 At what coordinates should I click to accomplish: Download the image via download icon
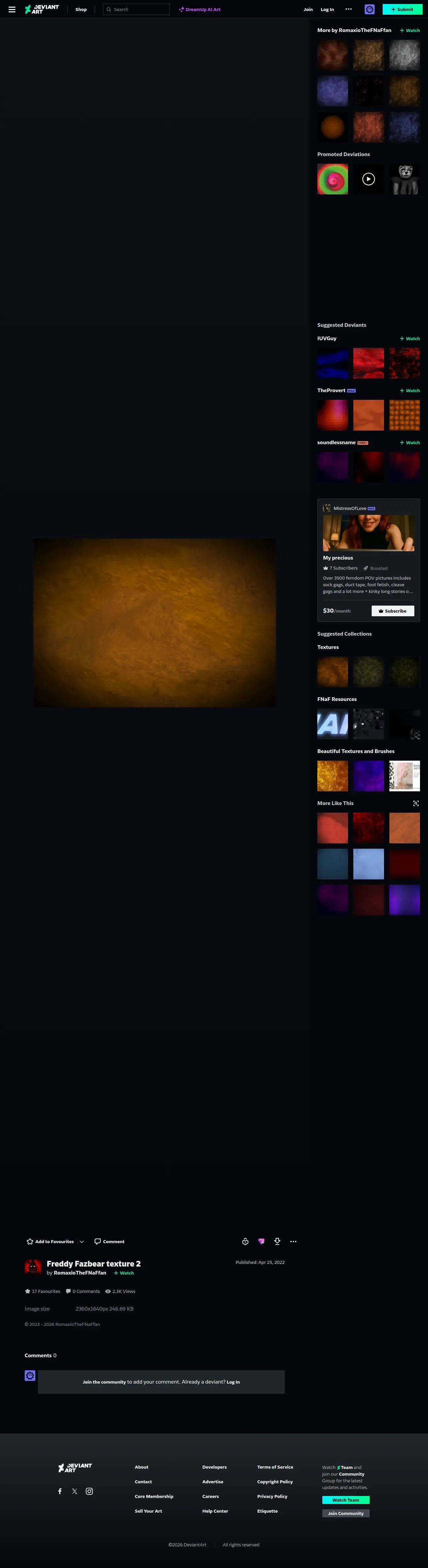tap(277, 1242)
